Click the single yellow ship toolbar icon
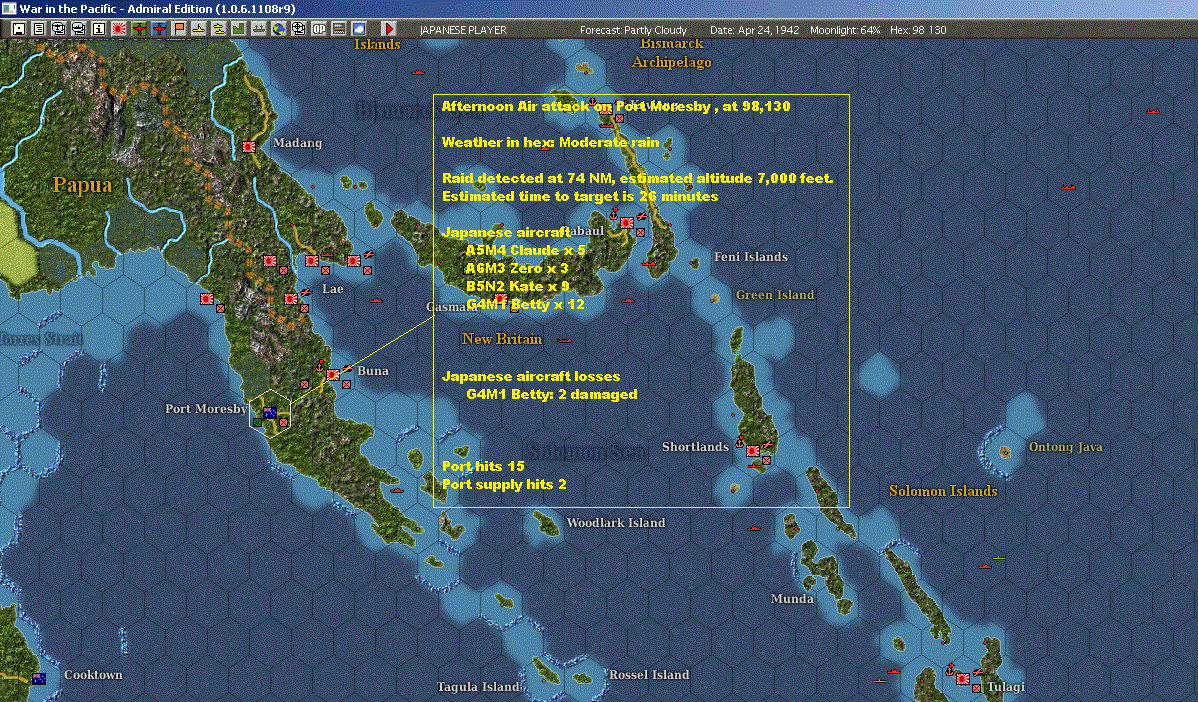This screenshot has width=1198, height=702. (199, 29)
